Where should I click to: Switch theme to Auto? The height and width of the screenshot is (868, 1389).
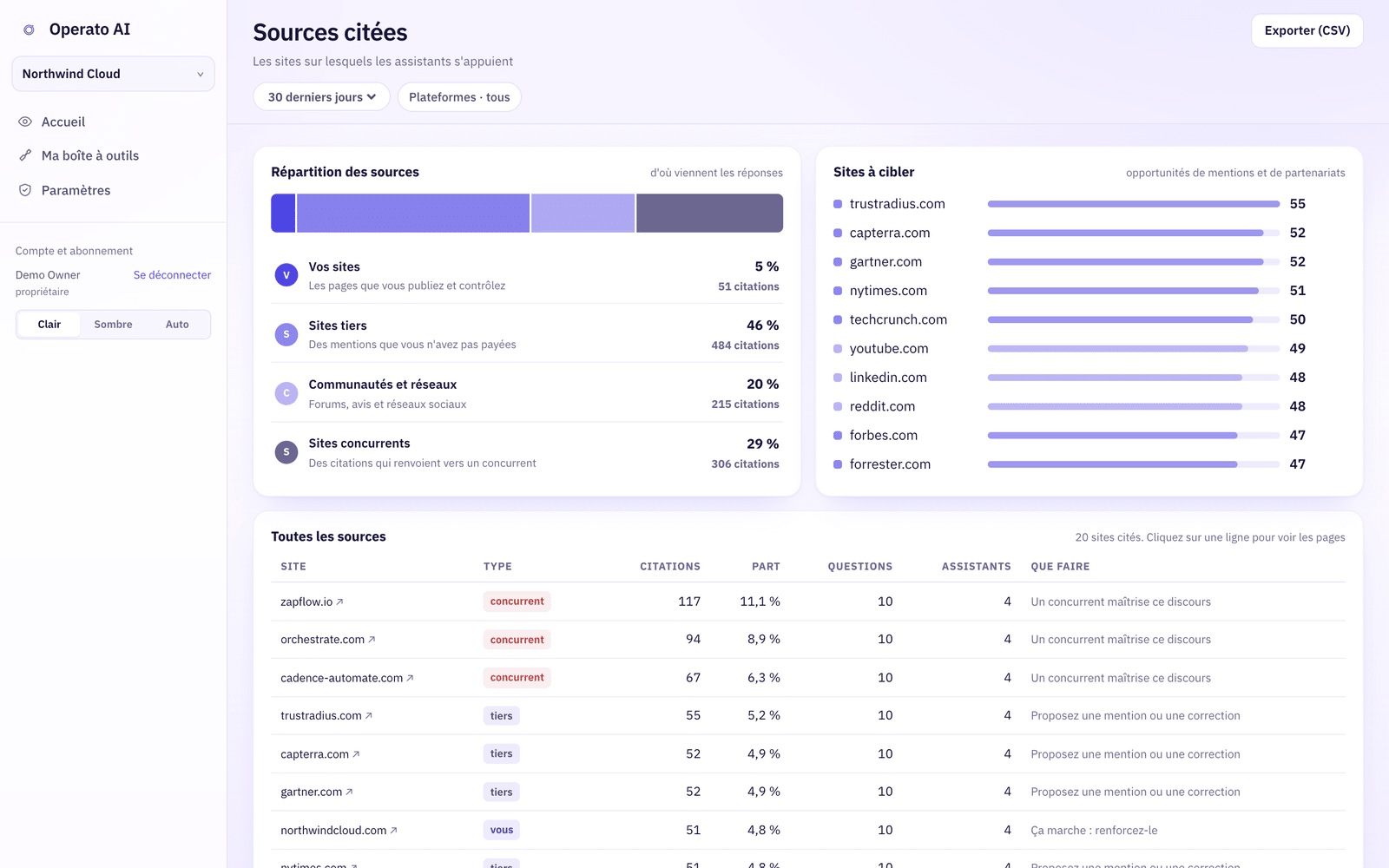[x=177, y=325]
